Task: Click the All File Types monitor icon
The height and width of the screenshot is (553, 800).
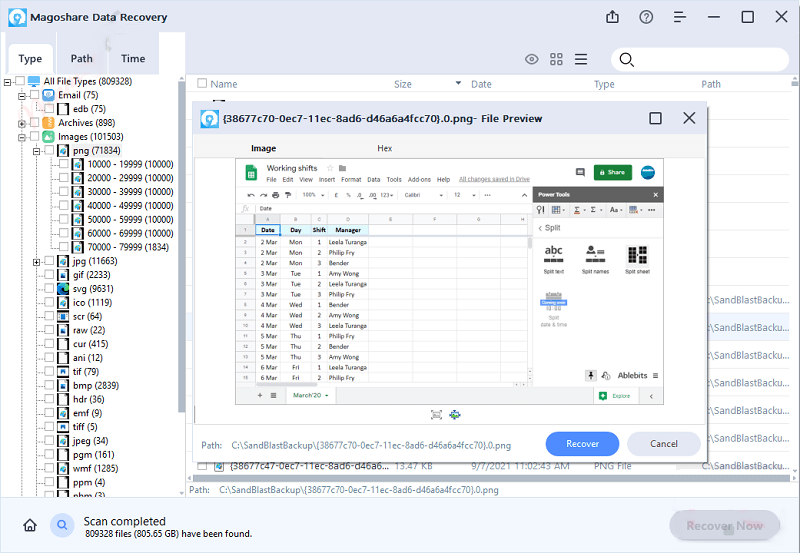Action: click(34, 81)
